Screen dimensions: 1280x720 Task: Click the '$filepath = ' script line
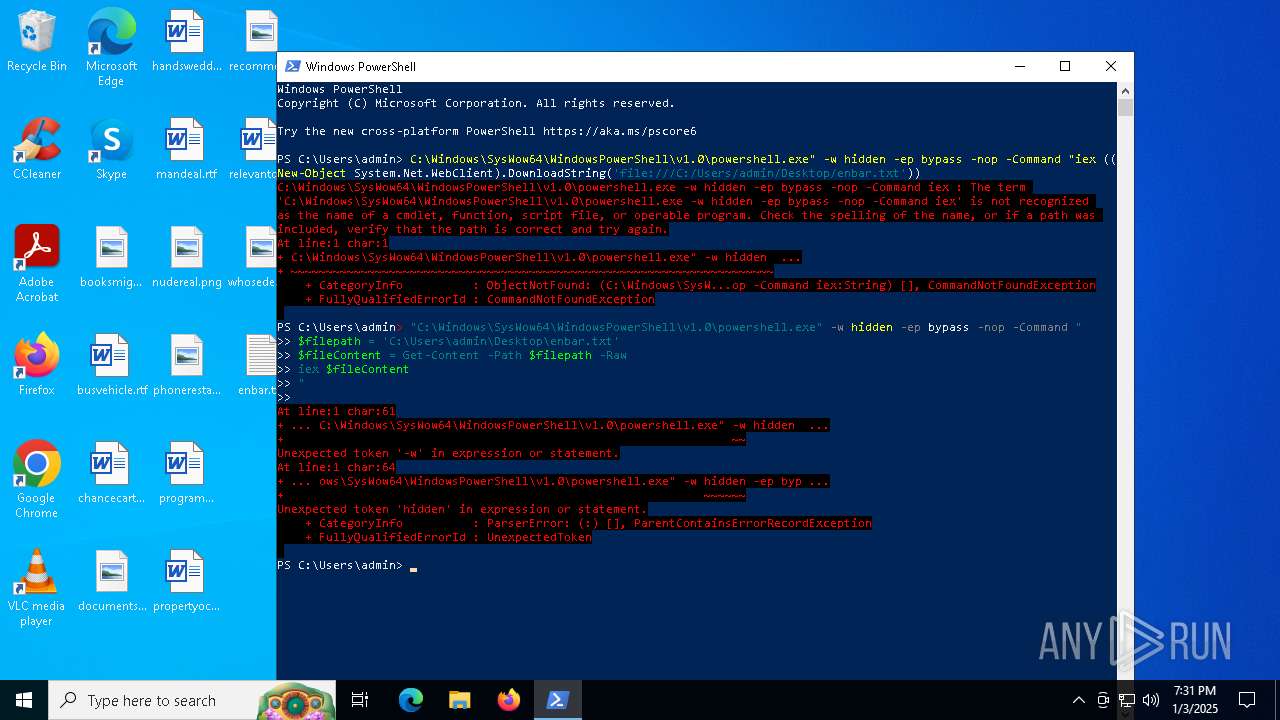458,341
